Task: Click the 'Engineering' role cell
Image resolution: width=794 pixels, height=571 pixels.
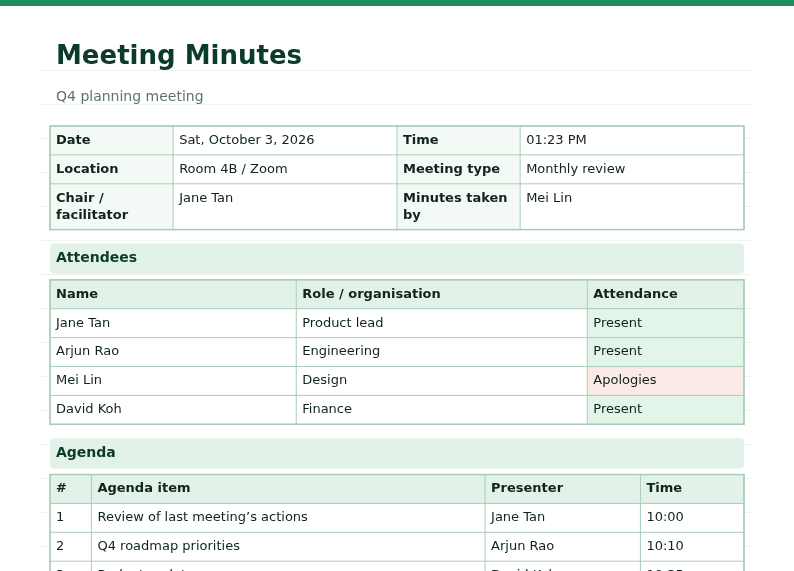Action: click(x=442, y=352)
